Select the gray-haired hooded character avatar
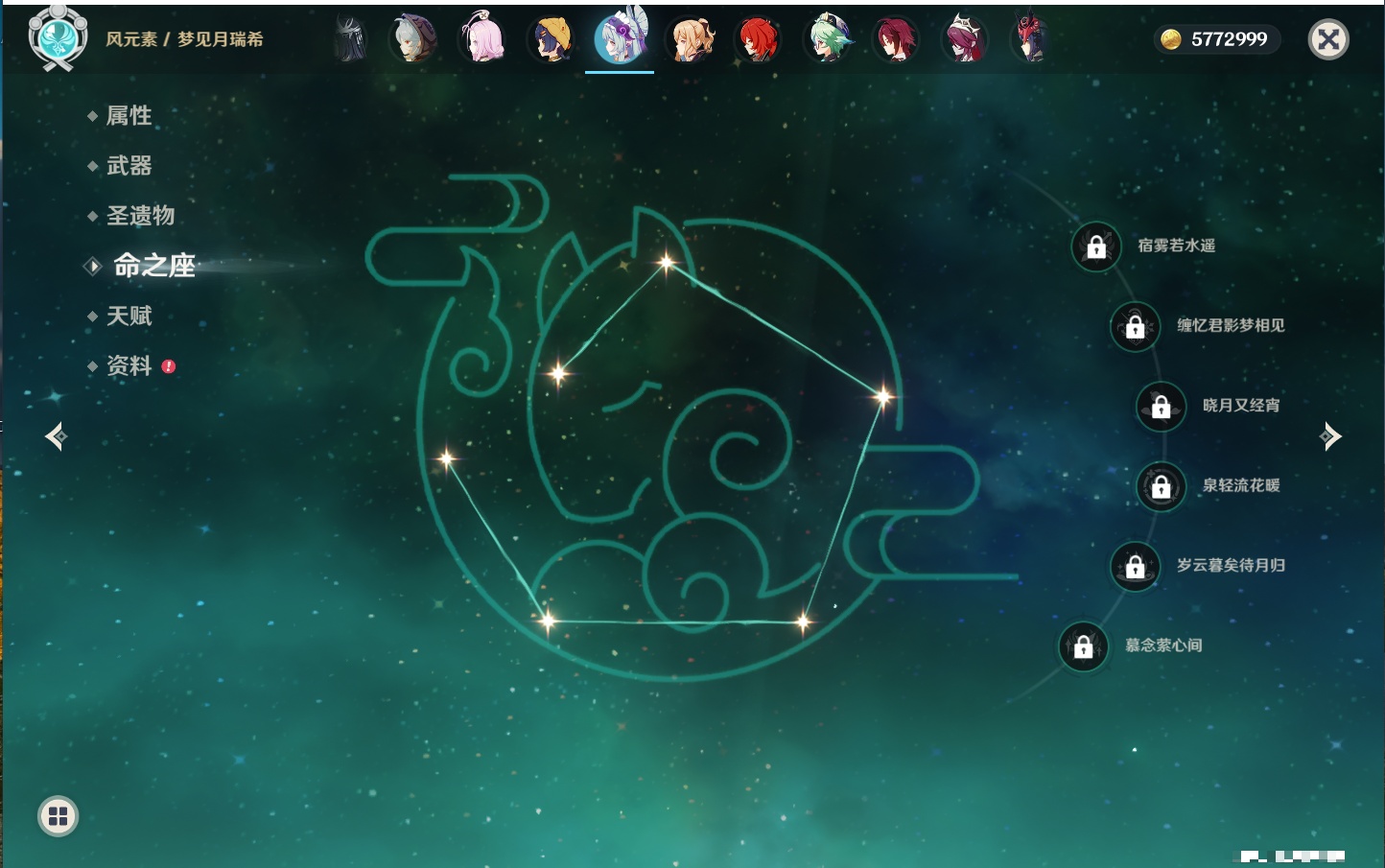Viewport: 1385px width, 868px height. 413,40
